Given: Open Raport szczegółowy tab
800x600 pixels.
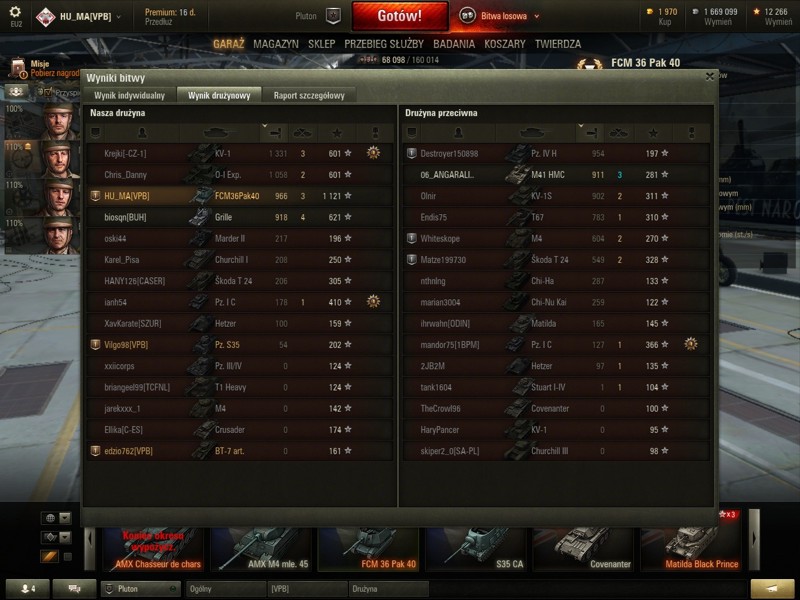Looking at the screenshot, I should point(309,95).
